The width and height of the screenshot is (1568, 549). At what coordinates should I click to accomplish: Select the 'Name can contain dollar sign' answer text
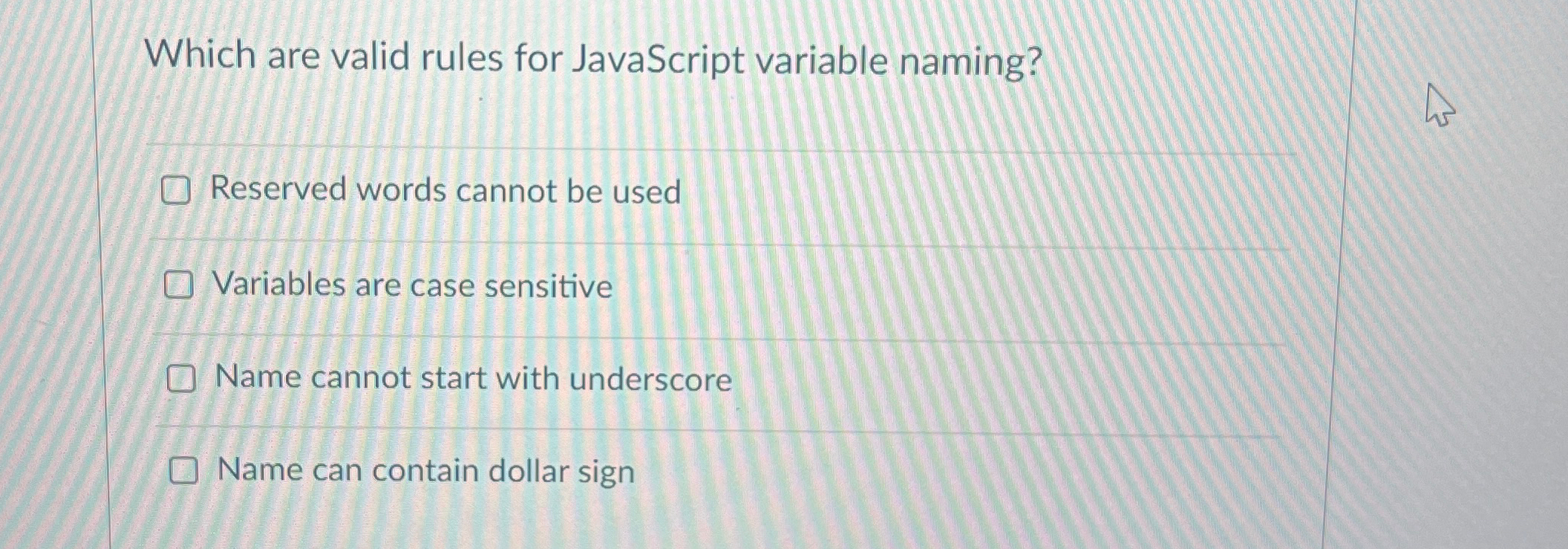click(x=423, y=470)
